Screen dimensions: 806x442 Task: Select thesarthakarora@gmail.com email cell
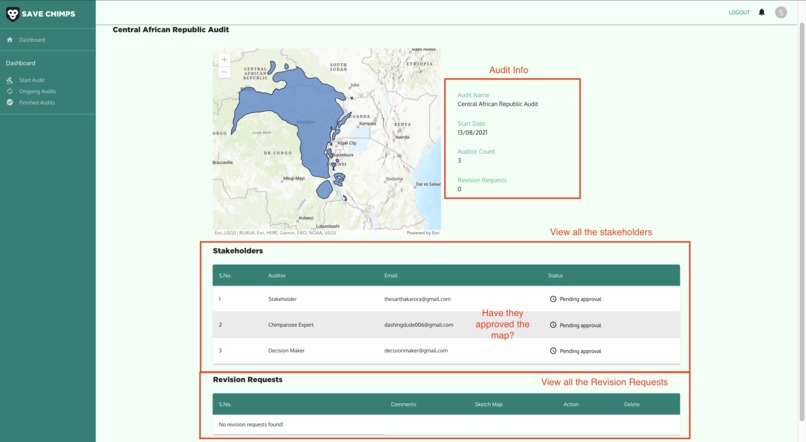[x=417, y=299]
